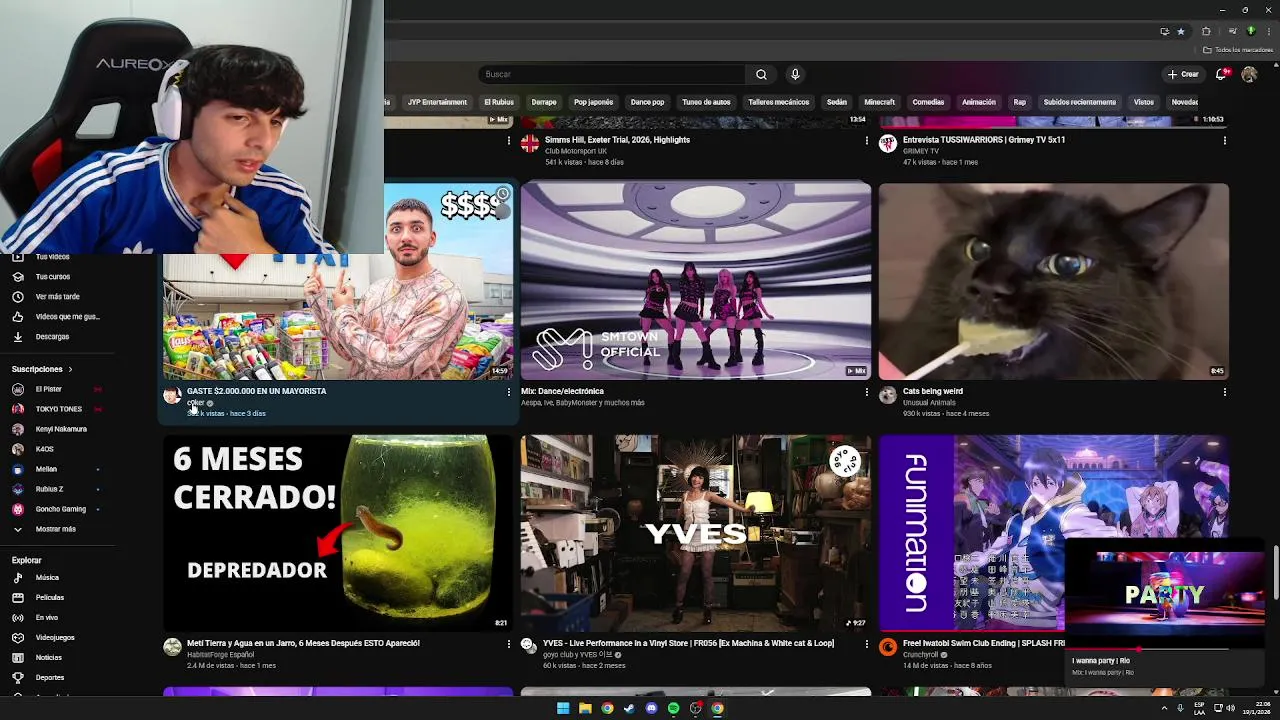The image size is (1280, 720).
Task: Click the YouTube search magnifier button
Action: [761, 74]
